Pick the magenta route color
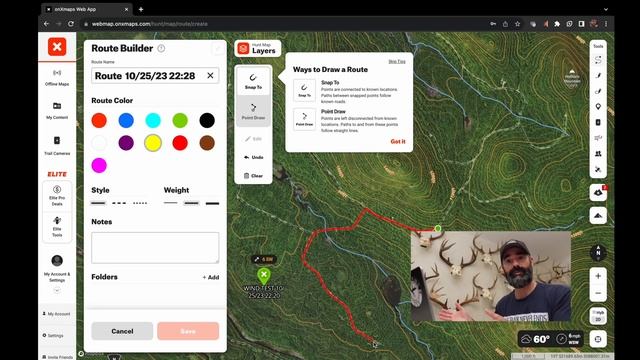The width and height of the screenshot is (640, 360). tap(99, 165)
